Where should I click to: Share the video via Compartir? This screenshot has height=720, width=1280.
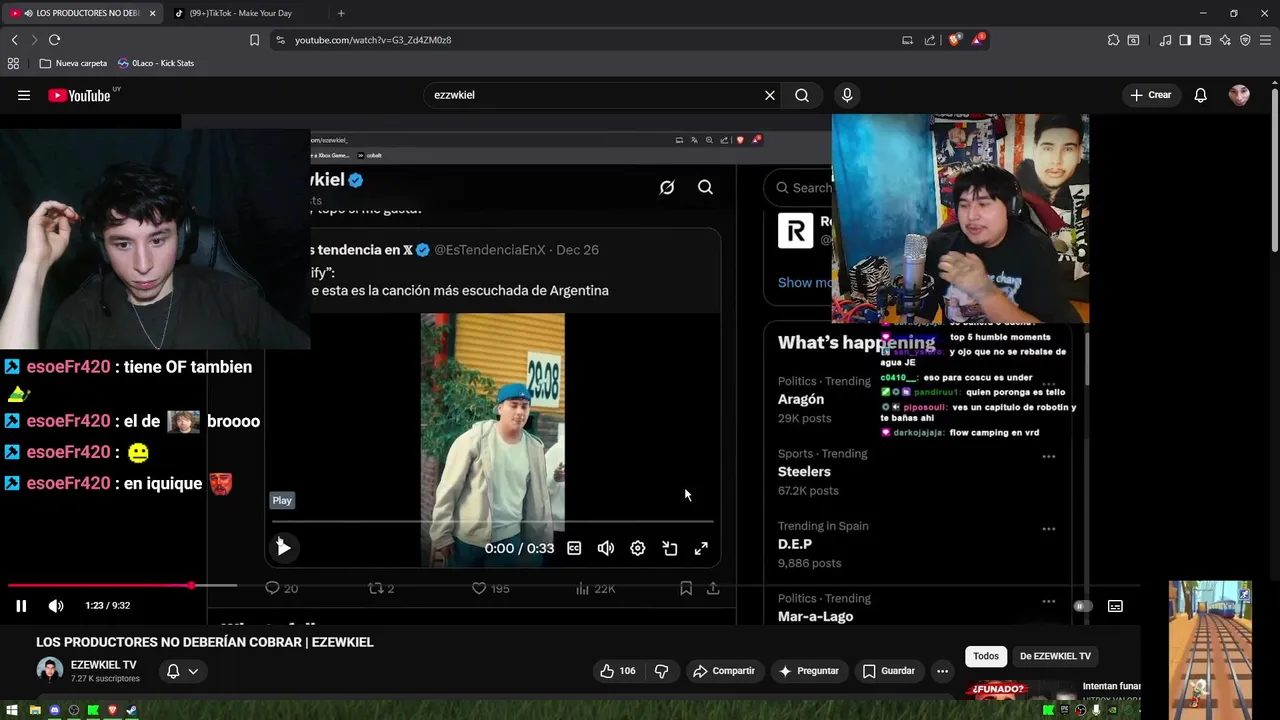coord(724,671)
